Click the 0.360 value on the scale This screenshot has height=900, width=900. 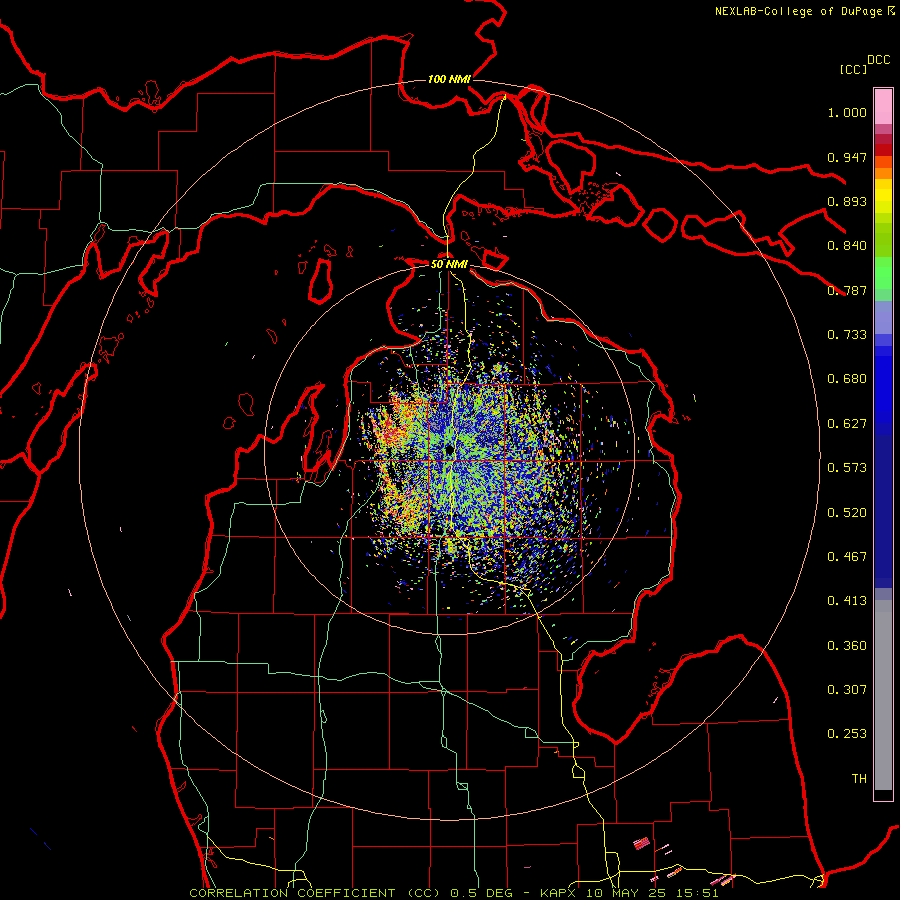click(847, 646)
